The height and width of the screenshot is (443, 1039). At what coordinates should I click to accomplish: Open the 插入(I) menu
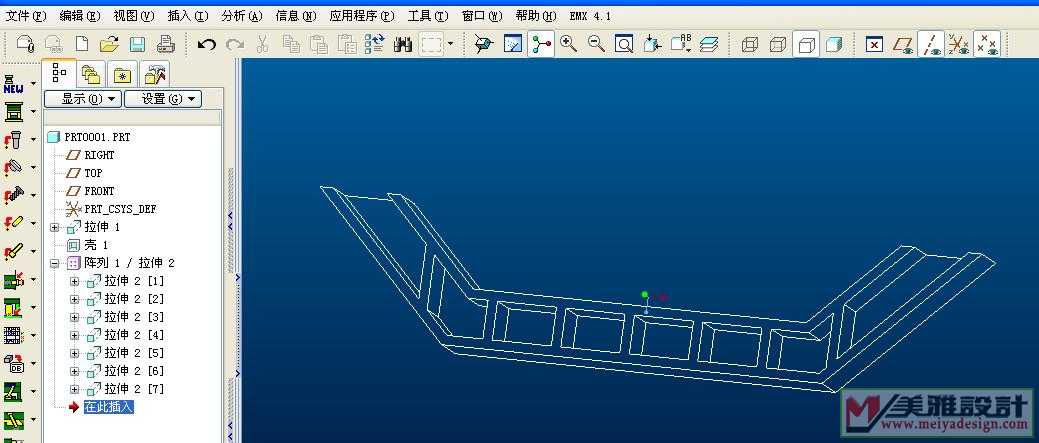[x=188, y=16]
